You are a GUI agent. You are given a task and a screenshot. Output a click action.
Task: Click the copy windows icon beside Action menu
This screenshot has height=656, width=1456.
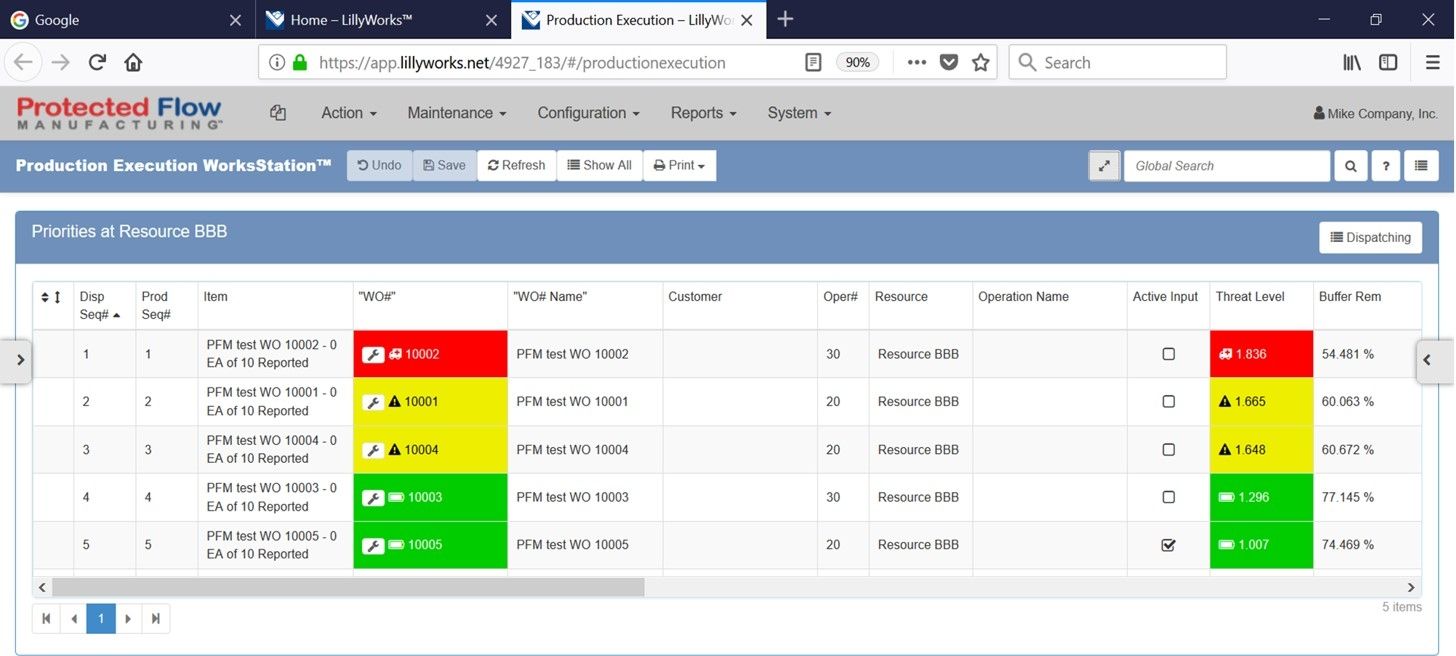[x=278, y=113]
